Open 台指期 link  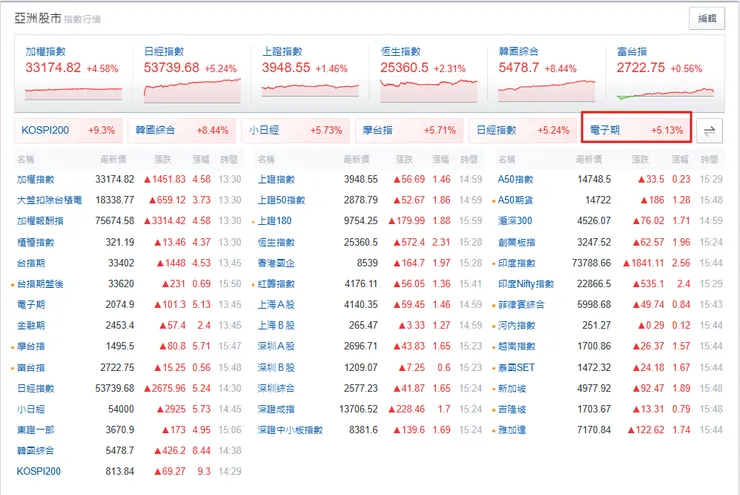click(31, 263)
